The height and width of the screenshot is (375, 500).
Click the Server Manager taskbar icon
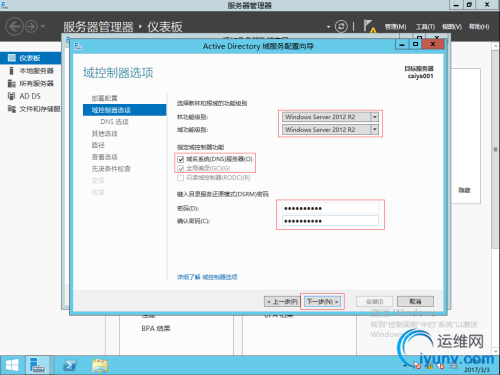37,365
